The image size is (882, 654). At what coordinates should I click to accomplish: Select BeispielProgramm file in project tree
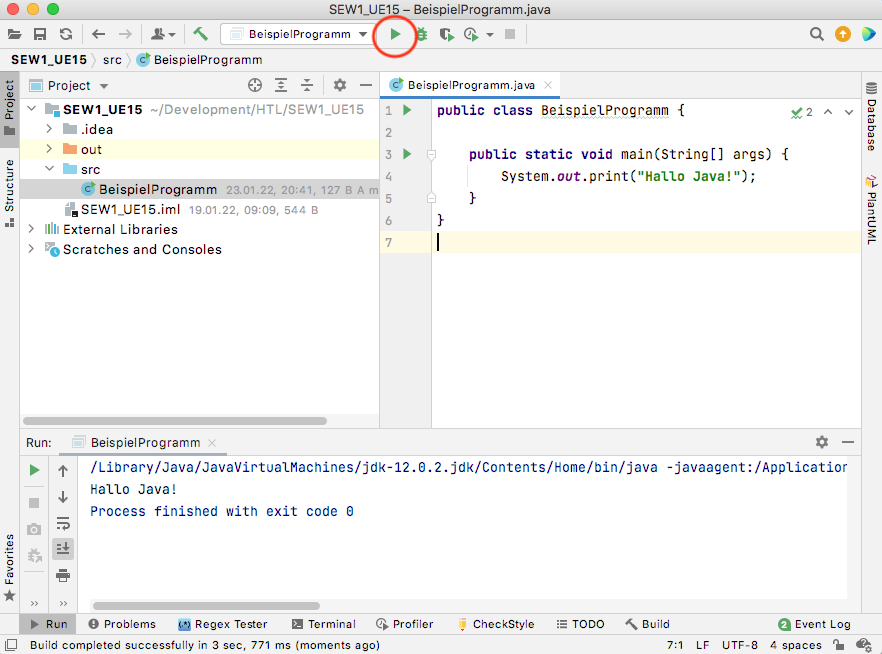pos(200,190)
